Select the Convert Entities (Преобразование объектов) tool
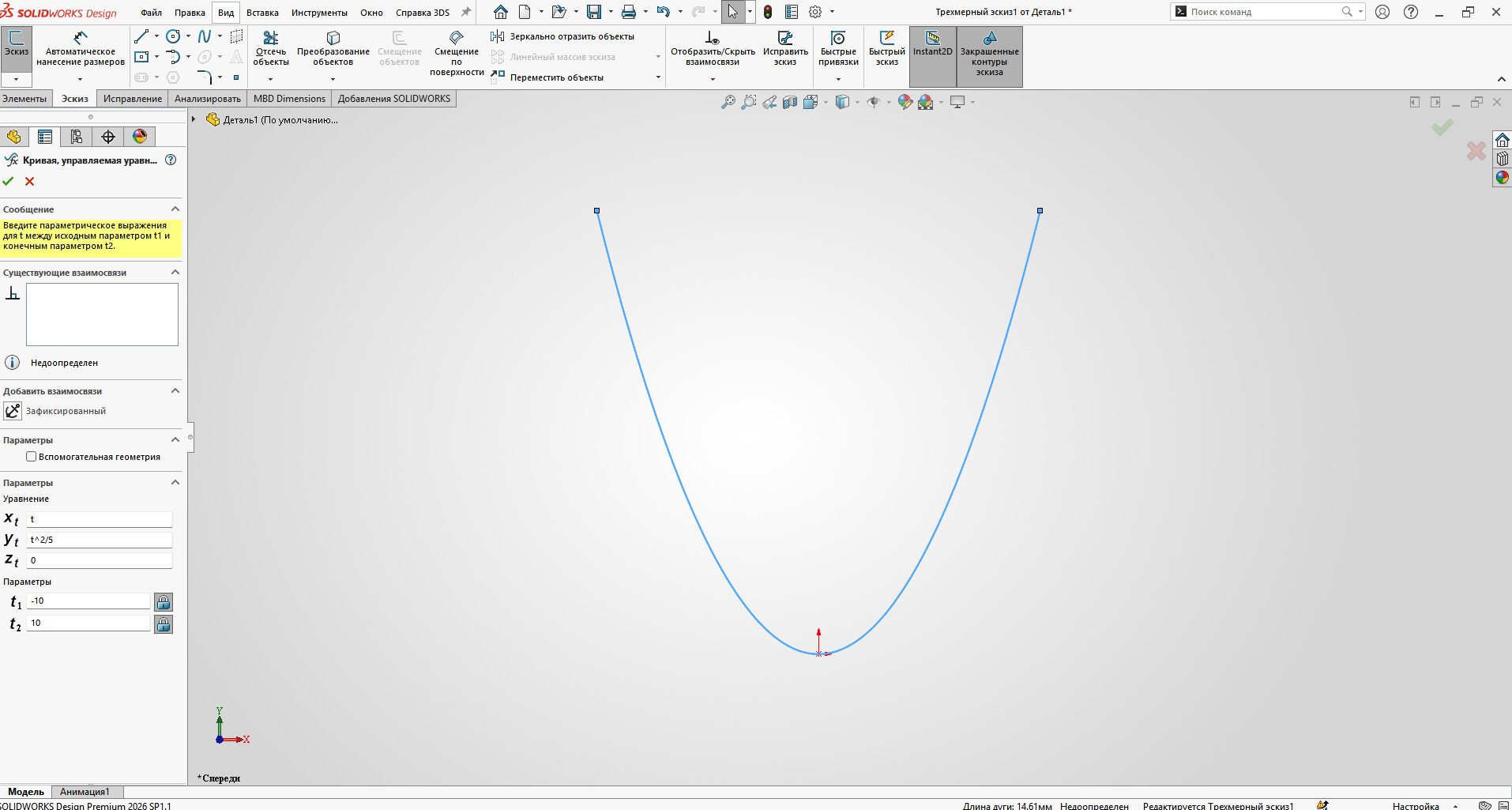Image resolution: width=1512 pixels, height=810 pixels. pos(333,38)
